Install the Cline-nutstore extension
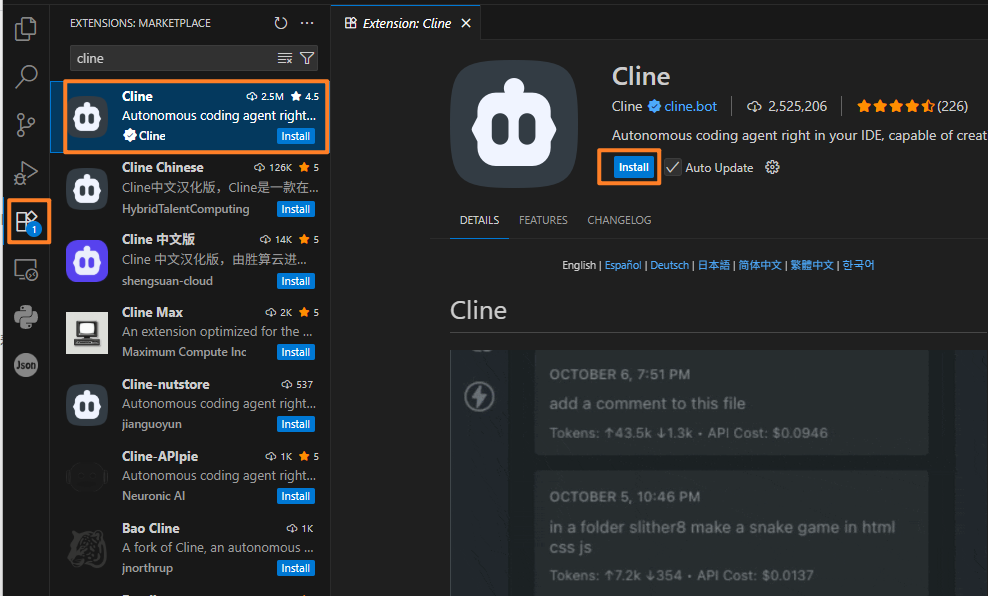 click(296, 424)
